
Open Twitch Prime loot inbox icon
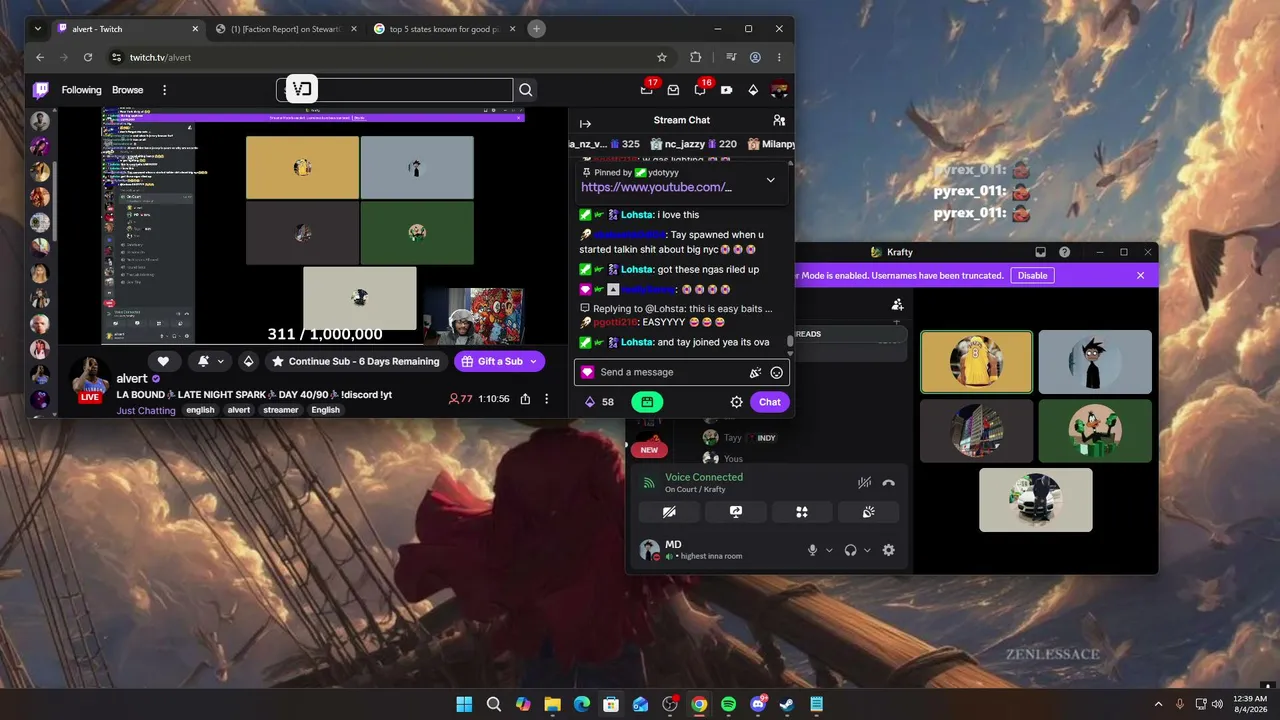(647, 90)
